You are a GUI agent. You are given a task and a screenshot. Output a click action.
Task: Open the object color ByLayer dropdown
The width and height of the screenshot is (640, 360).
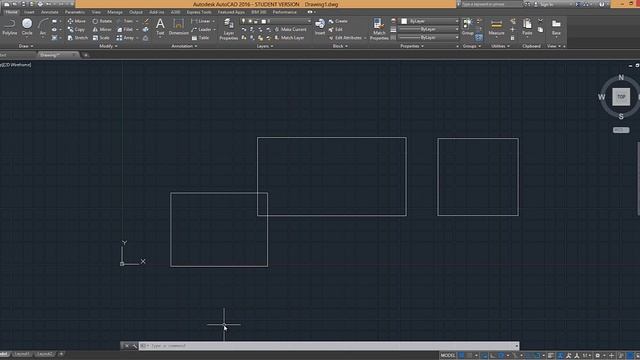[429, 21]
